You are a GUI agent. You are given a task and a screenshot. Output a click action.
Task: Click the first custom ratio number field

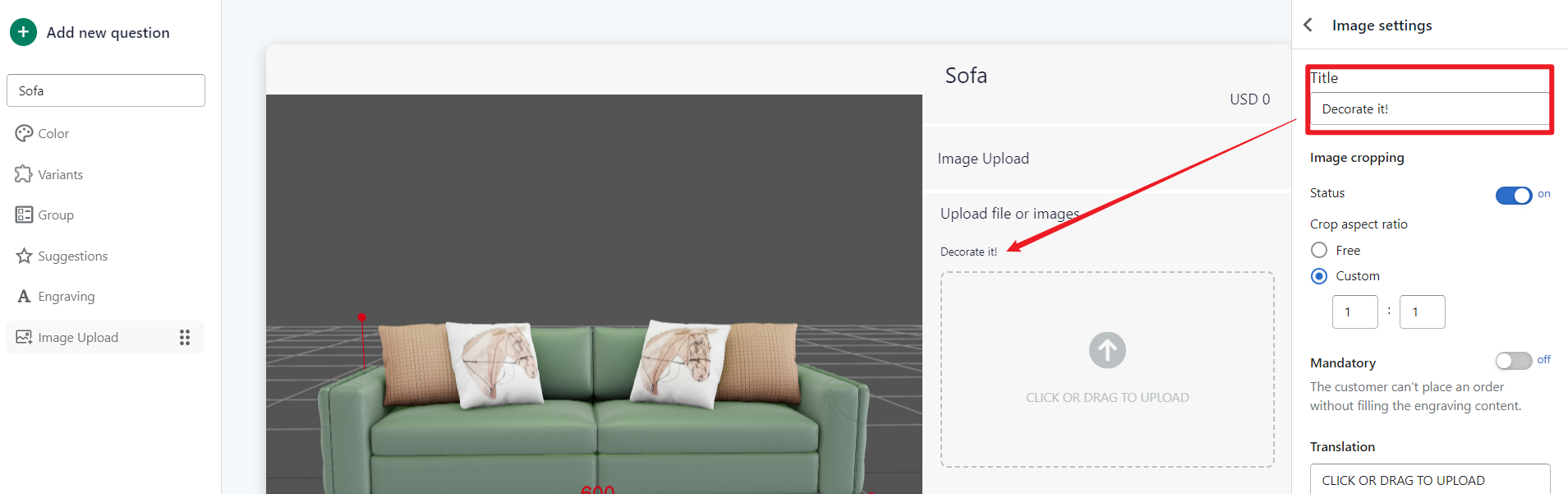click(1355, 312)
